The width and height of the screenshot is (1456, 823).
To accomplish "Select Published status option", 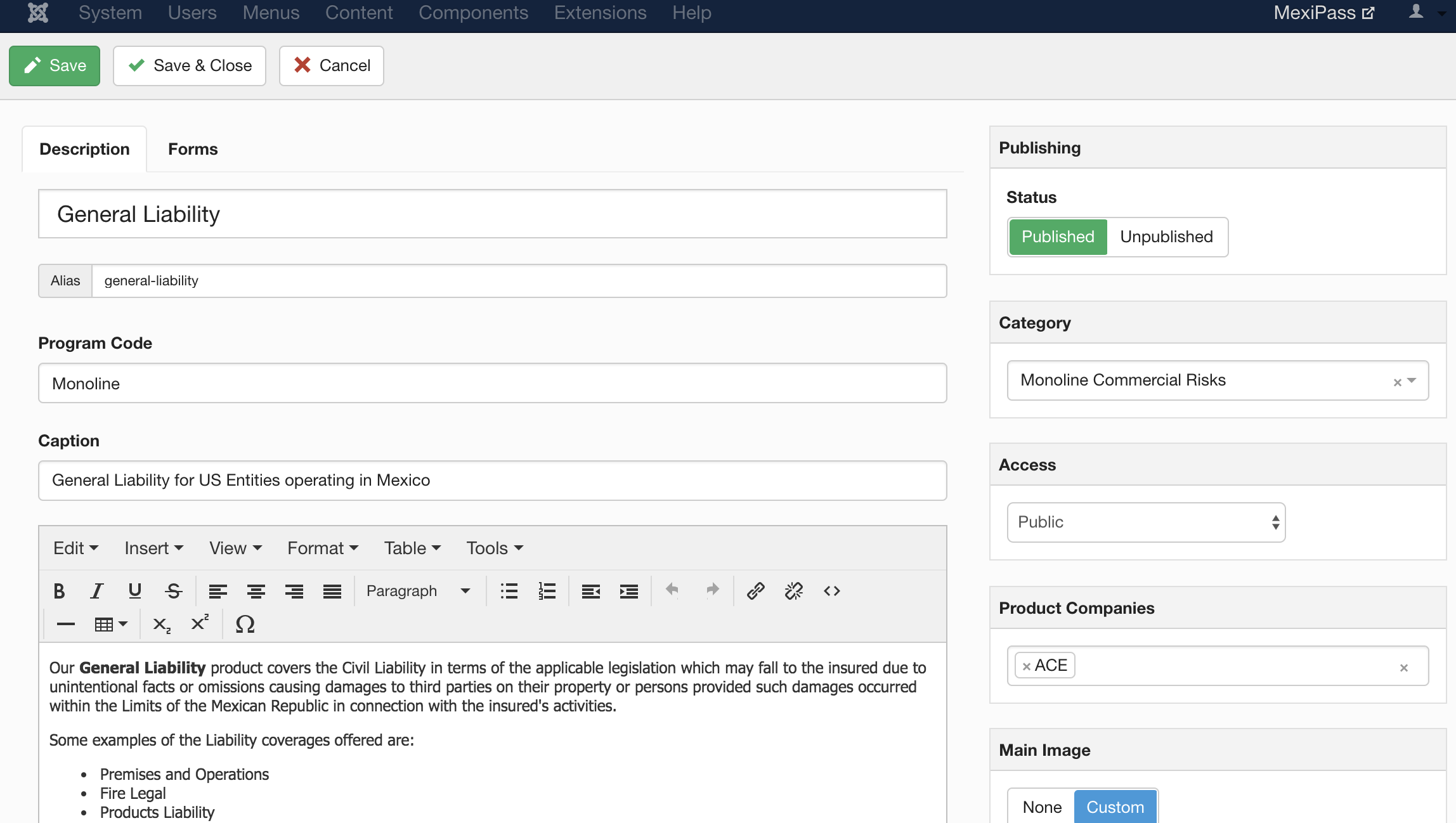I will (x=1058, y=237).
